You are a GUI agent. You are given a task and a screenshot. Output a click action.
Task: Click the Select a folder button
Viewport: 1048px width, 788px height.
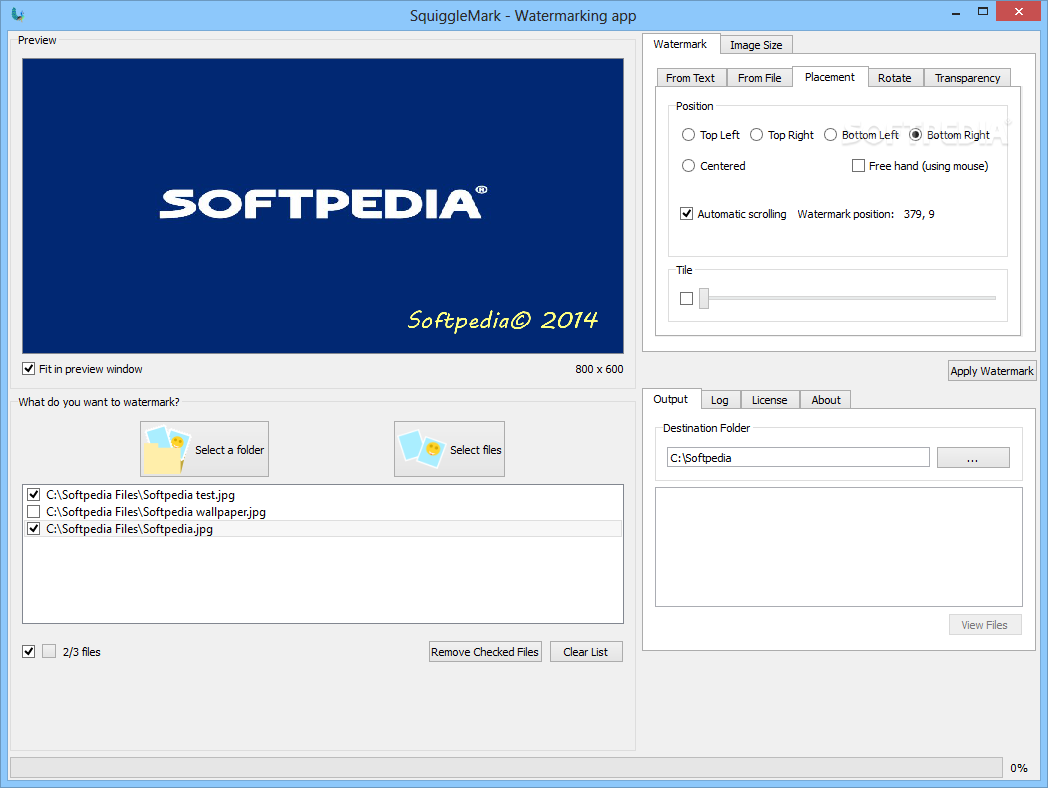coord(205,449)
